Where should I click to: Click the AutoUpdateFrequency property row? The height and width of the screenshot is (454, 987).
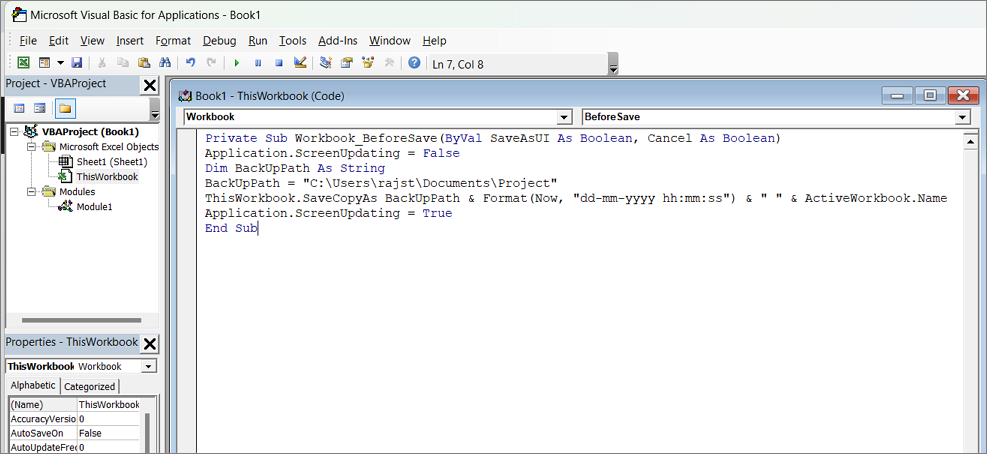pyautogui.click(x=74, y=447)
